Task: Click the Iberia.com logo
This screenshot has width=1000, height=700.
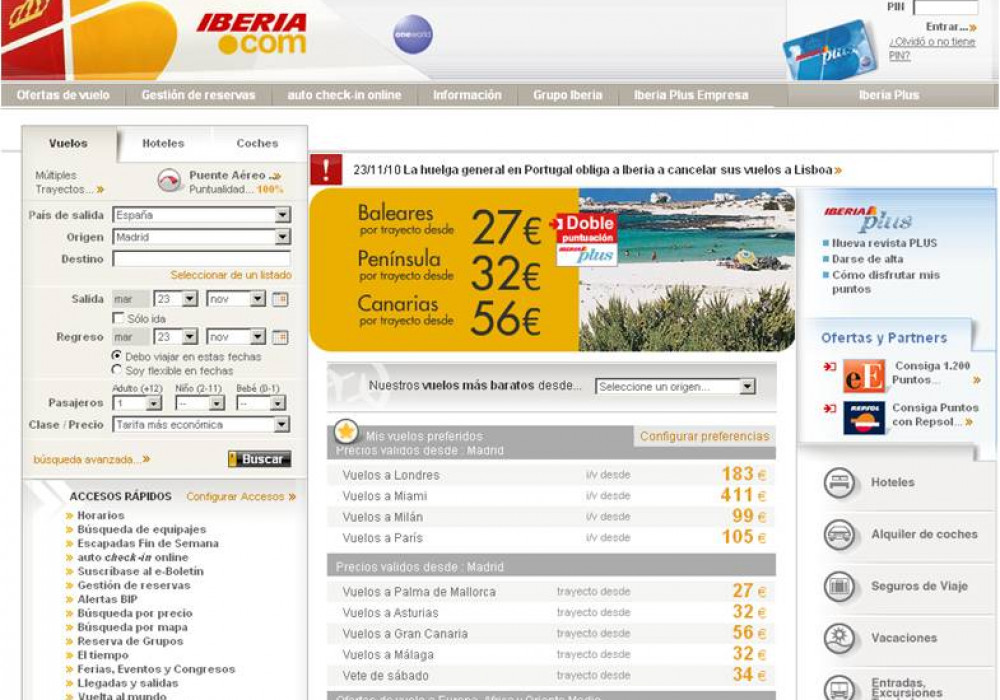Action: tap(251, 34)
